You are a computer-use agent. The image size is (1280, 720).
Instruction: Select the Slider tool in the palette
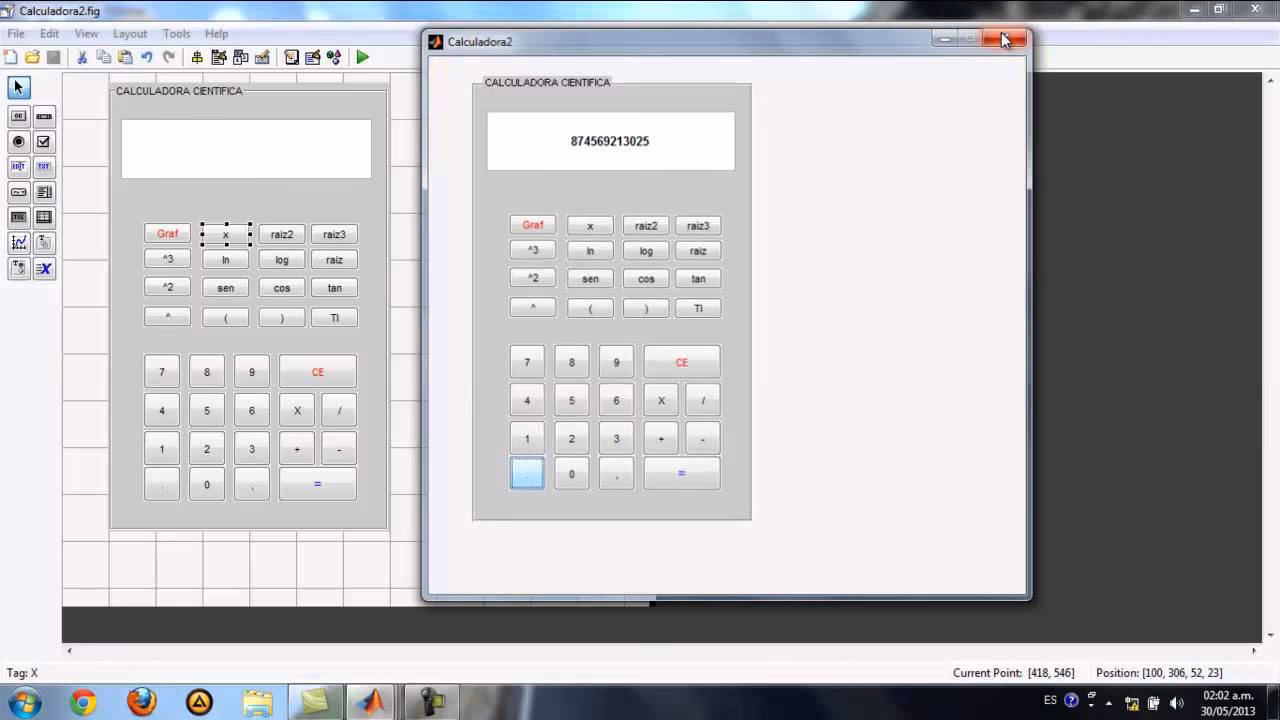point(44,116)
